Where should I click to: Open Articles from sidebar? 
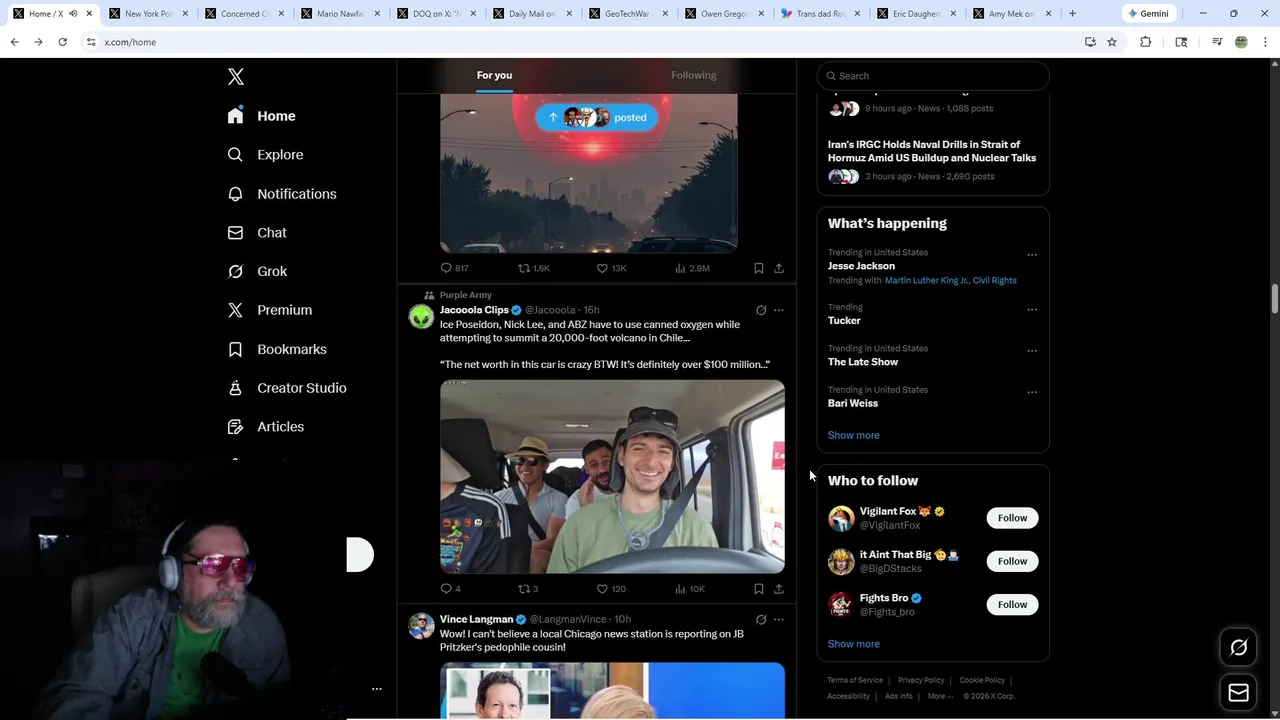click(266, 427)
